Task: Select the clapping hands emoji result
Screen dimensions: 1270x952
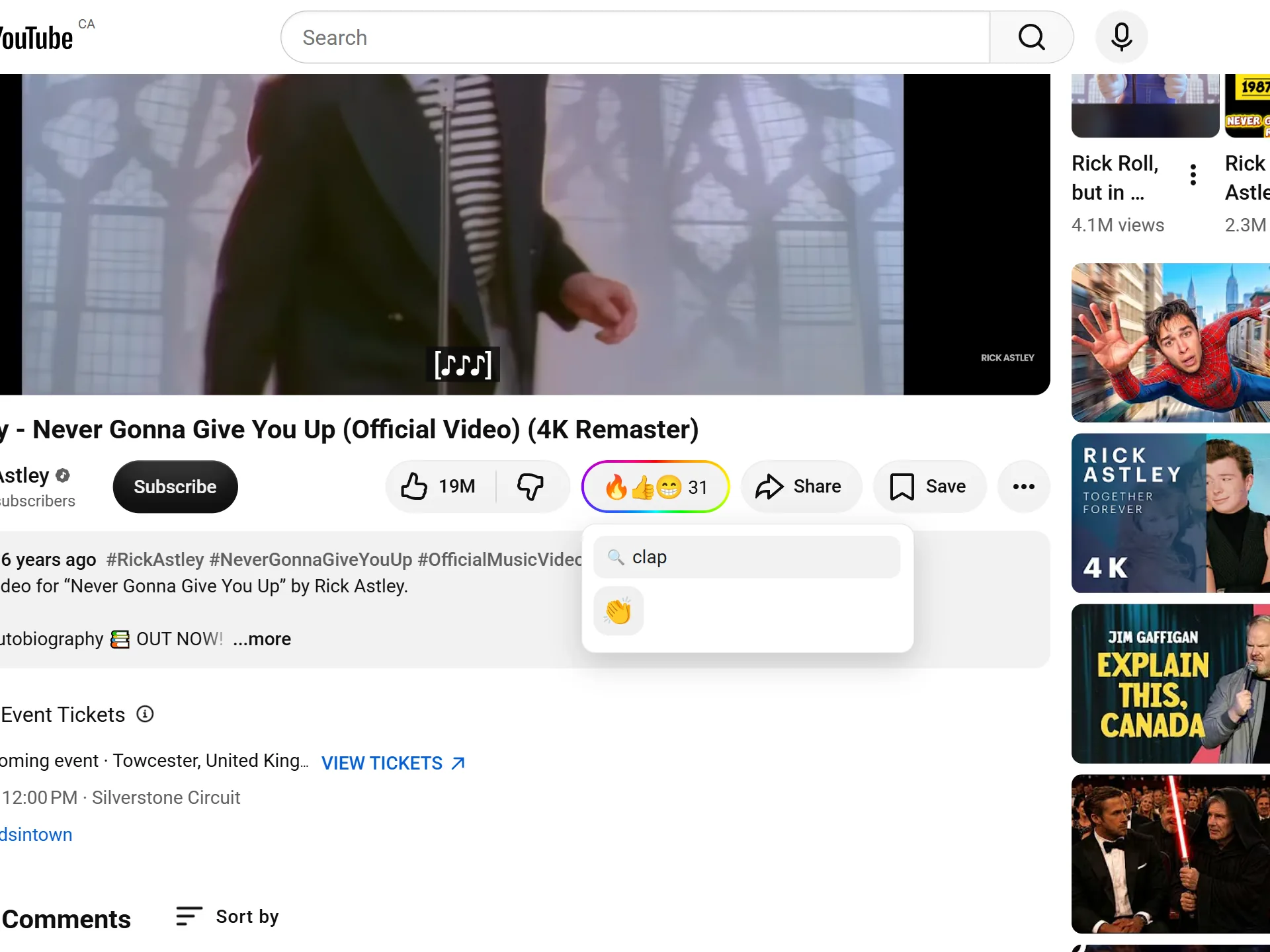Action: point(618,611)
